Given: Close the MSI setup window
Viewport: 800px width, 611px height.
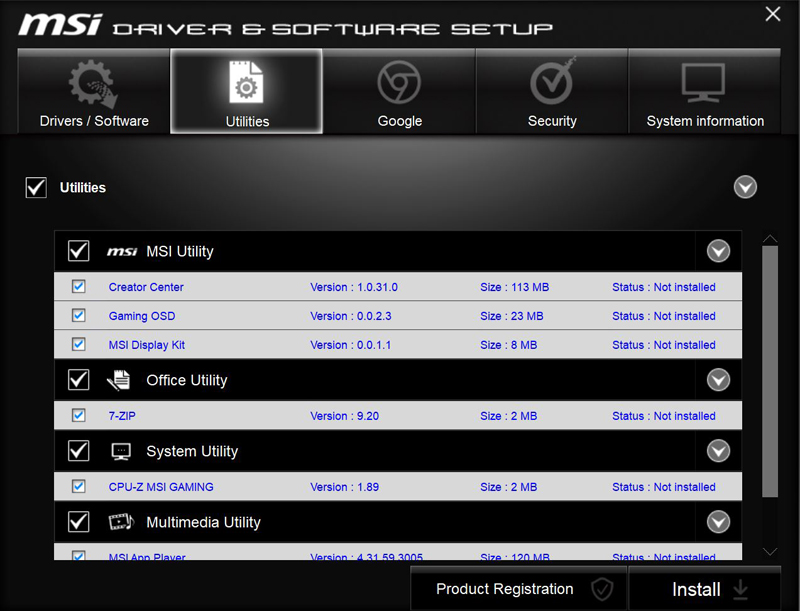Looking at the screenshot, I should tap(773, 14).
